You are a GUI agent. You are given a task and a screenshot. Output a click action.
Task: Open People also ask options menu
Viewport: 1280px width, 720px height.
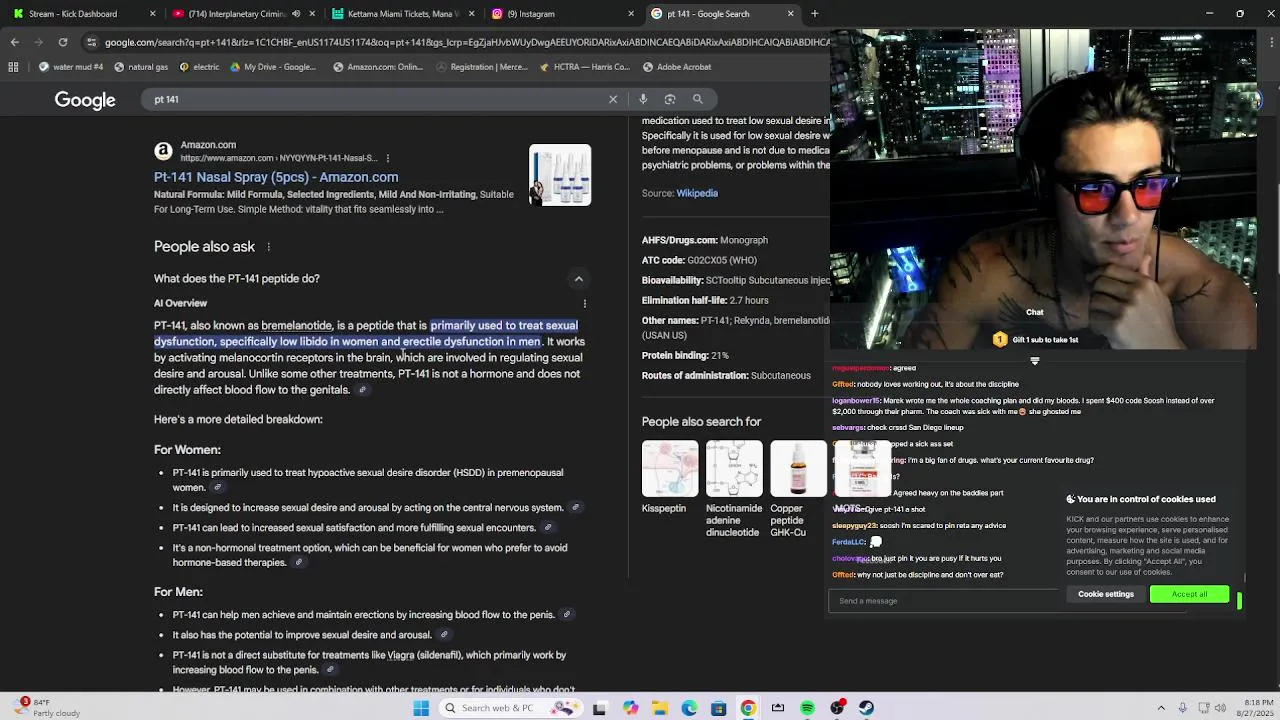pyautogui.click(x=268, y=247)
